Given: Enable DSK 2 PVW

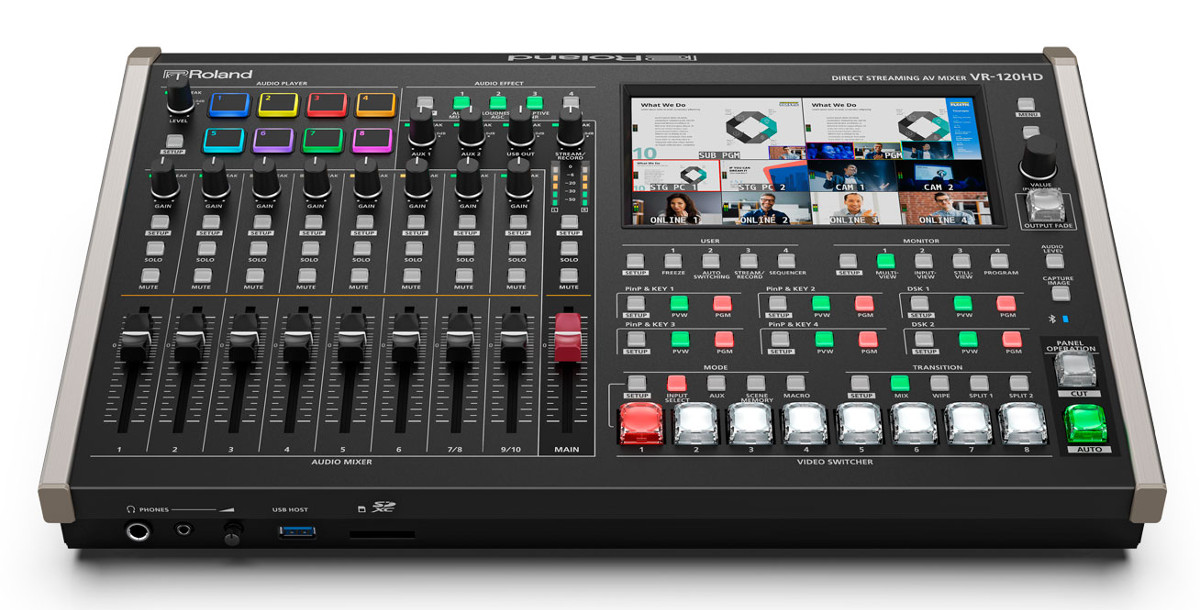Looking at the screenshot, I should tap(966, 339).
